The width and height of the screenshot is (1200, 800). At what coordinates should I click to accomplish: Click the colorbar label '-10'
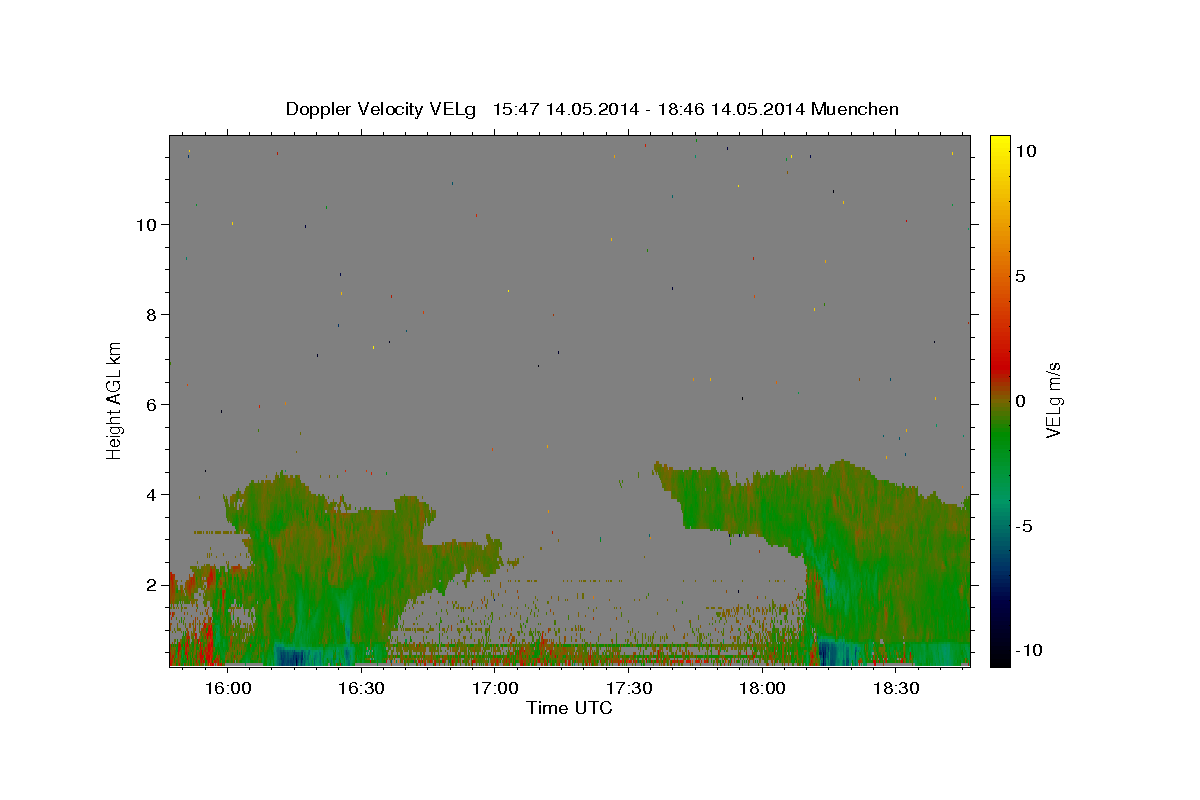[x=1030, y=651]
